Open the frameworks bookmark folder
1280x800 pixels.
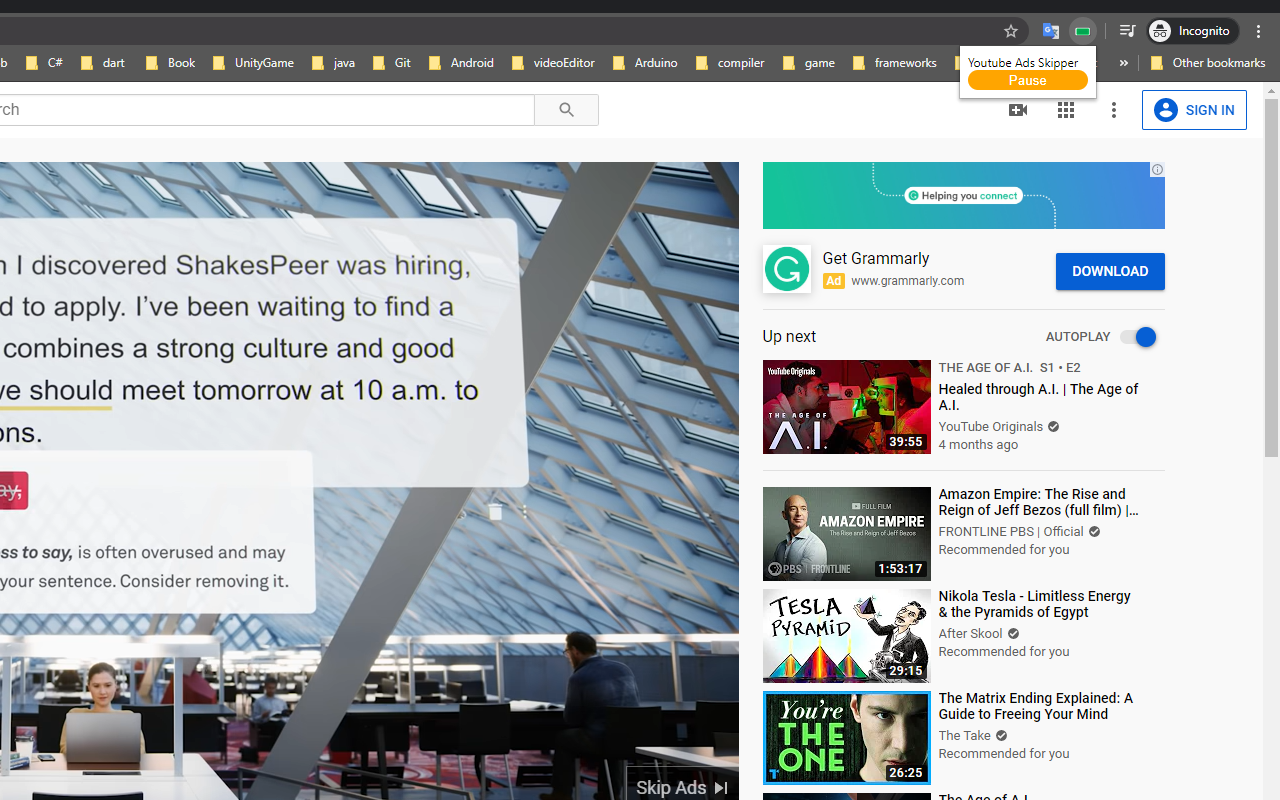pos(894,63)
